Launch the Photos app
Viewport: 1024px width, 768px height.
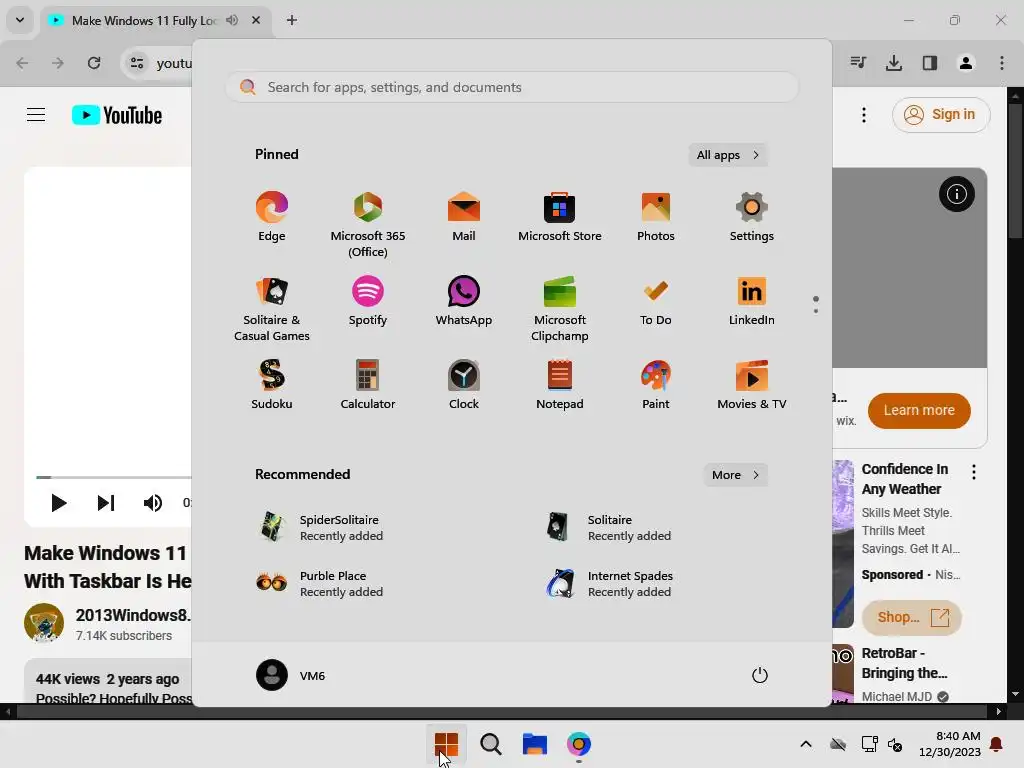coord(656,217)
